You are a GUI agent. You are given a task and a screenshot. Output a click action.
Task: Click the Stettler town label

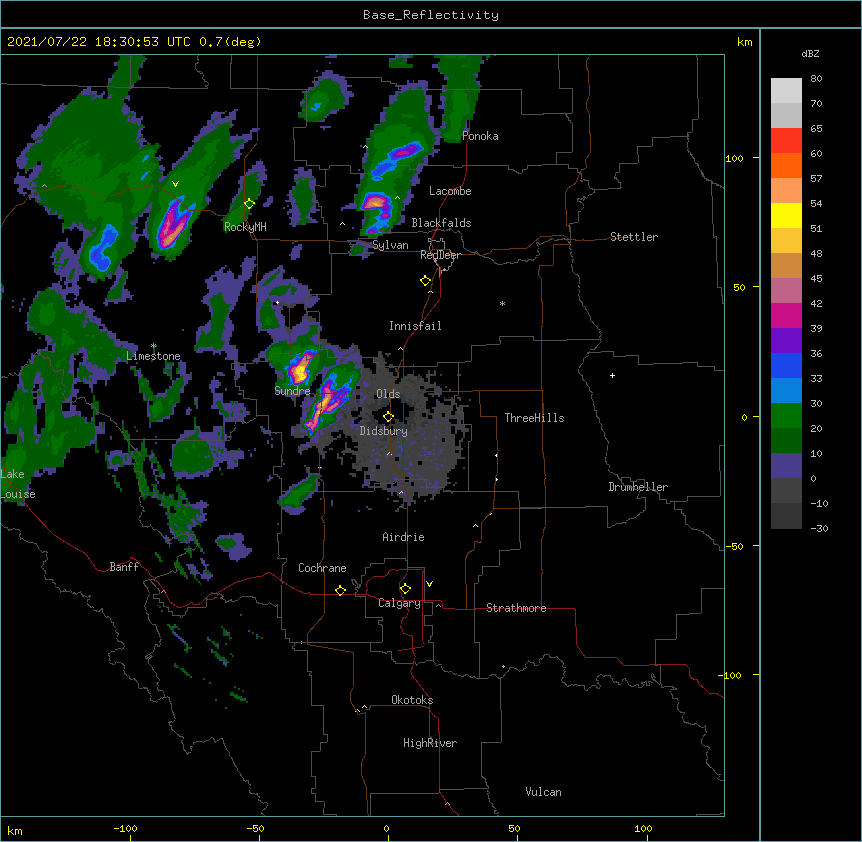634,237
